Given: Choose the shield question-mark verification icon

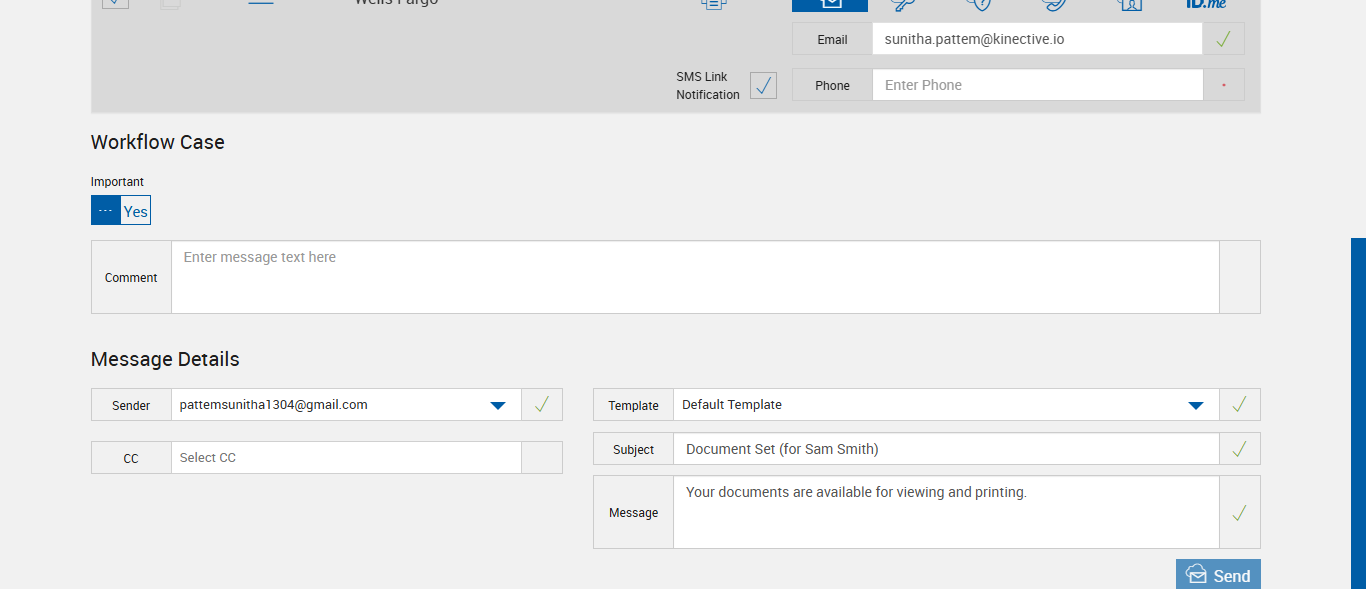Looking at the screenshot, I should (x=979, y=4).
